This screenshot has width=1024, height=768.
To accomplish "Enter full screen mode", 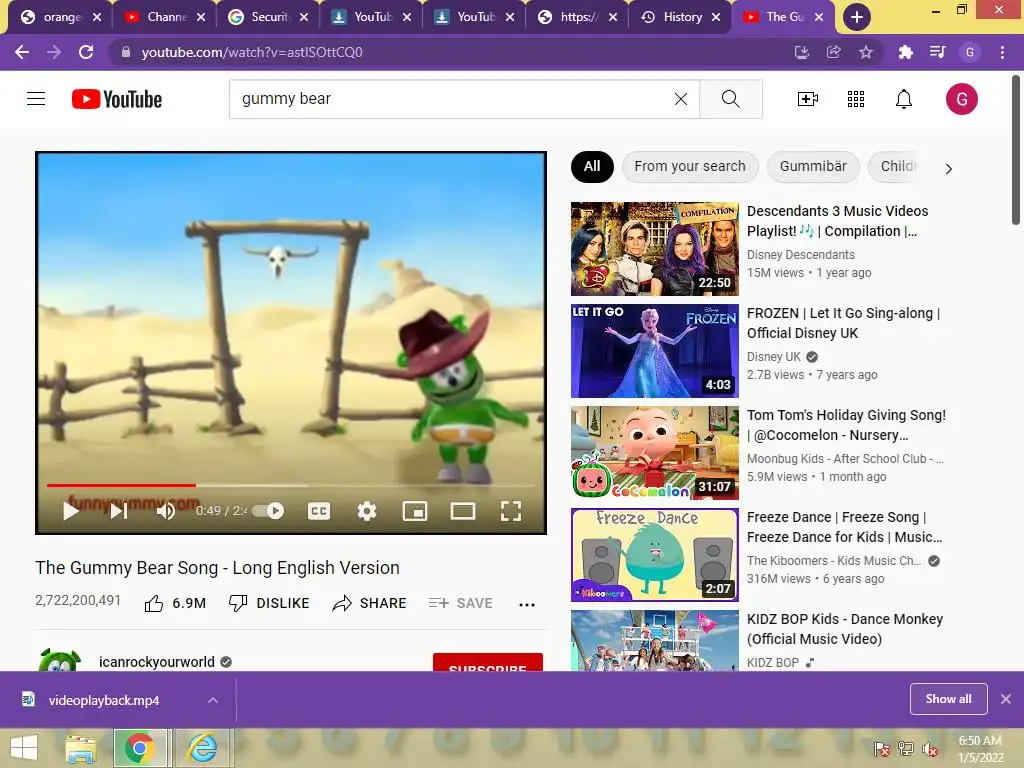I will pyautogui.click(x=511, y=511).
